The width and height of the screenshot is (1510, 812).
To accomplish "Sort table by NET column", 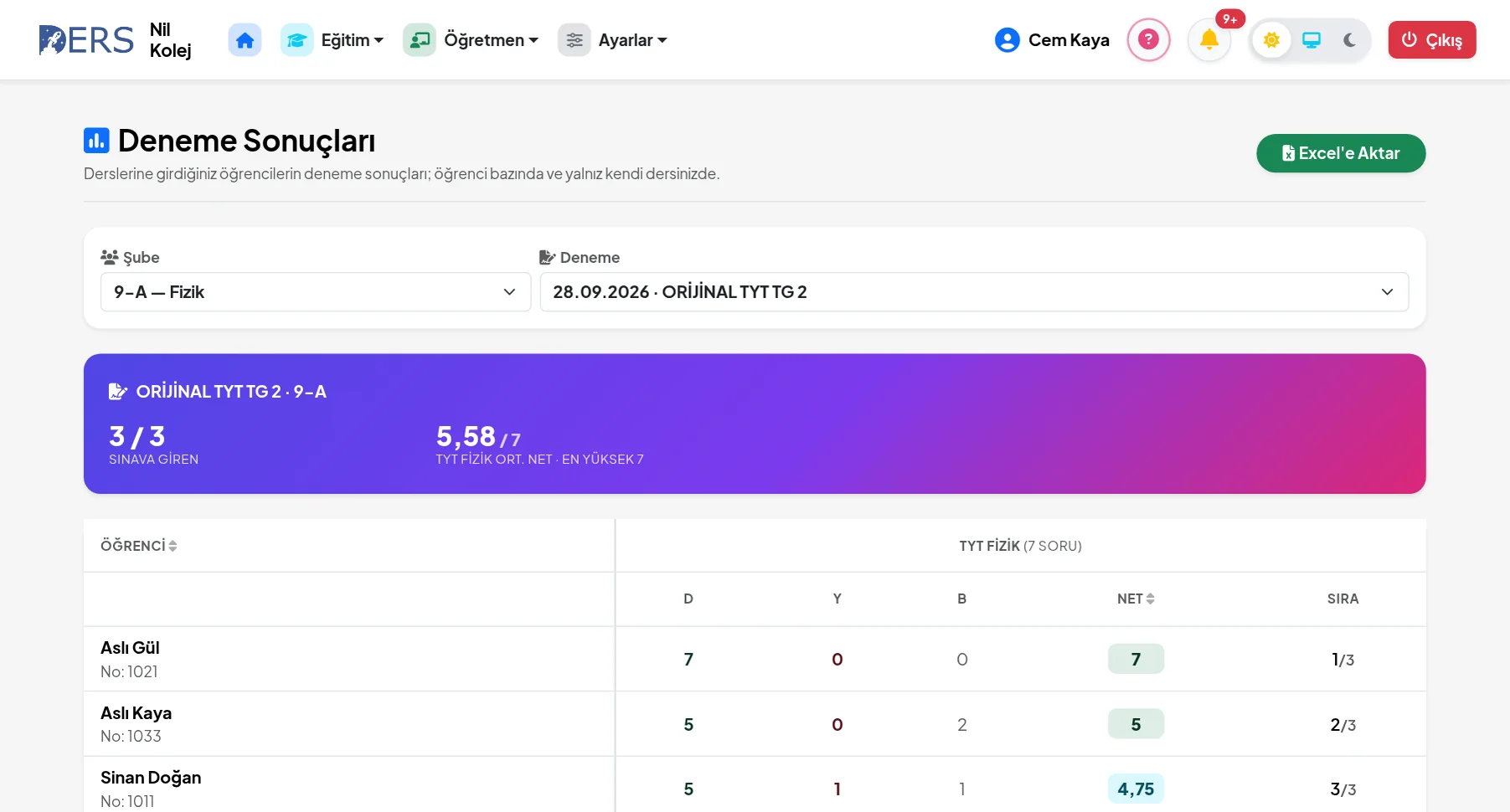I will (x=1136, y=599).
